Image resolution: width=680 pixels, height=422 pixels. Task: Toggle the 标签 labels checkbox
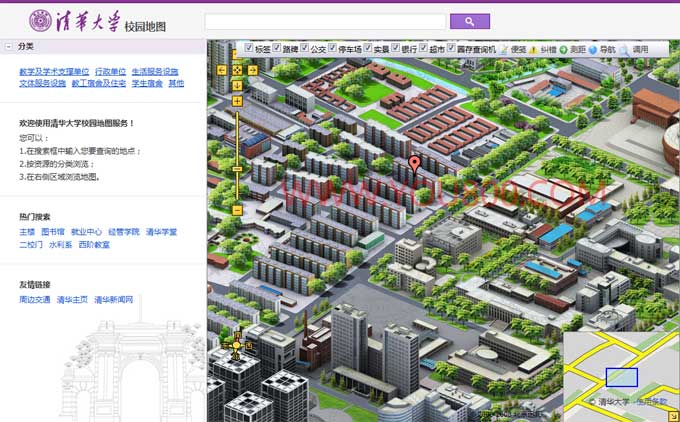coord(250,48)
